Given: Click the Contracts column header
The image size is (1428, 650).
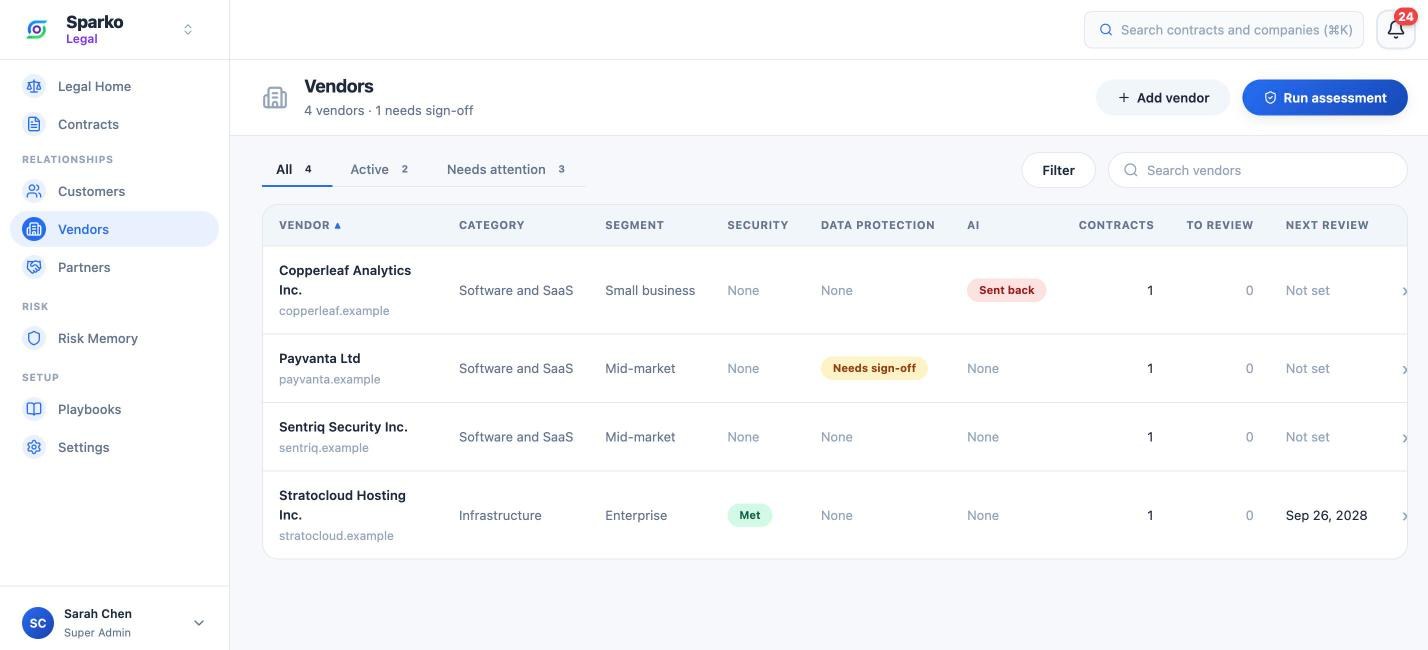Looking at the screenshot, I should (x=1116, y=225).
